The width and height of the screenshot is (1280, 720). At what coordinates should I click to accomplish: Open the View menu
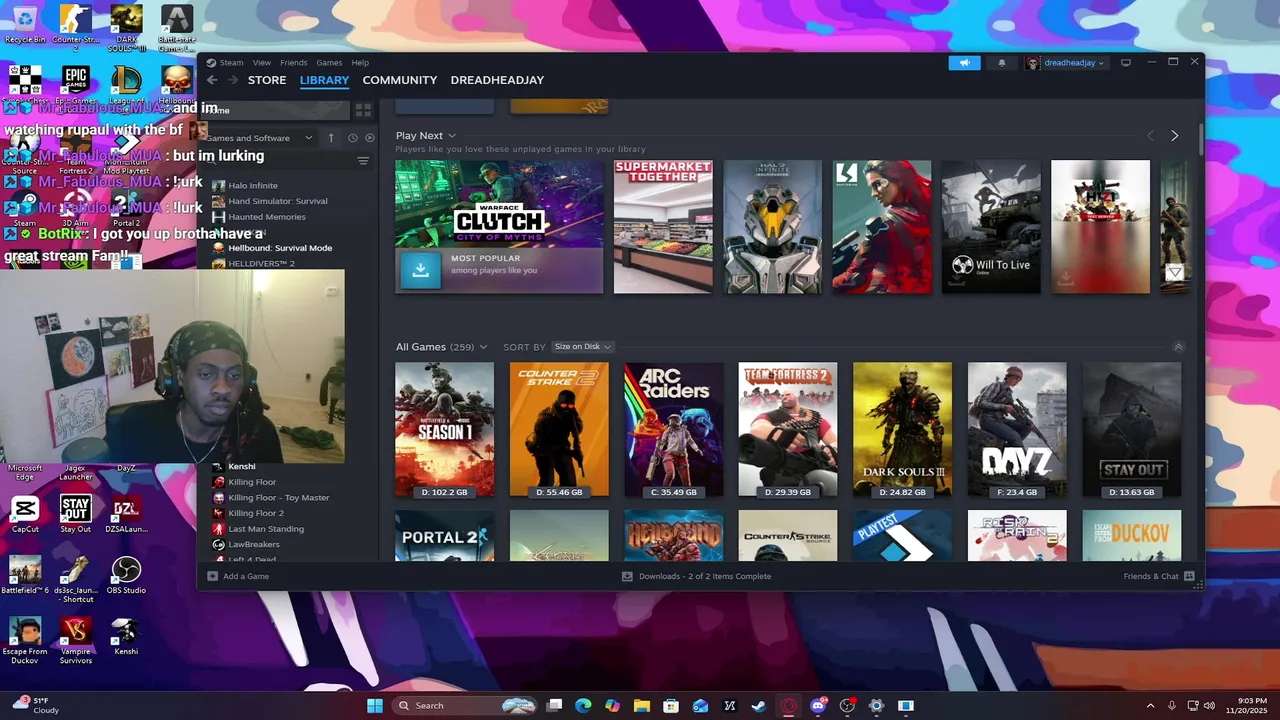tap(262, 62)
